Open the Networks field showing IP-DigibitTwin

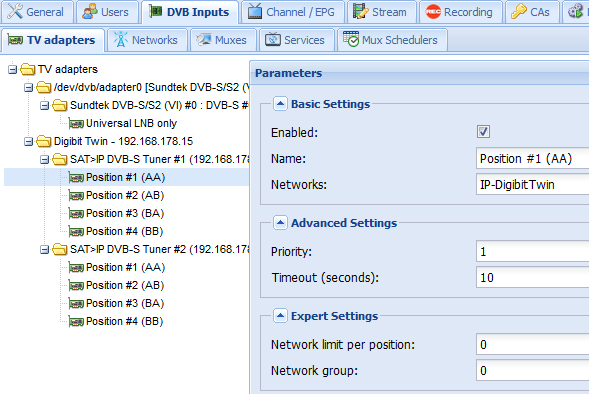[532, 184]
